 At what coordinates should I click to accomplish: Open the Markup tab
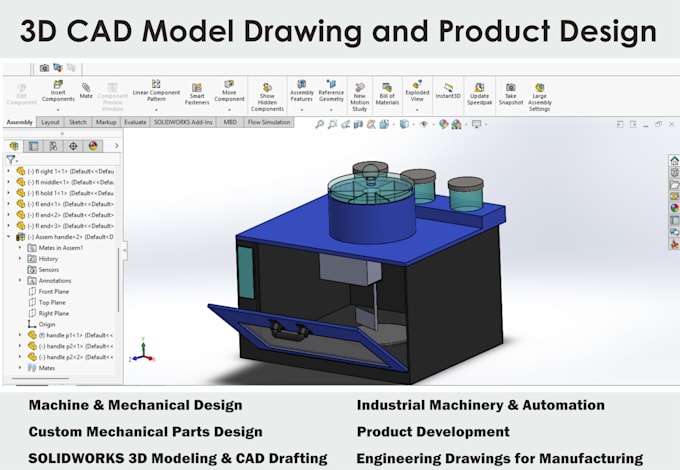[x=106, y=122]
